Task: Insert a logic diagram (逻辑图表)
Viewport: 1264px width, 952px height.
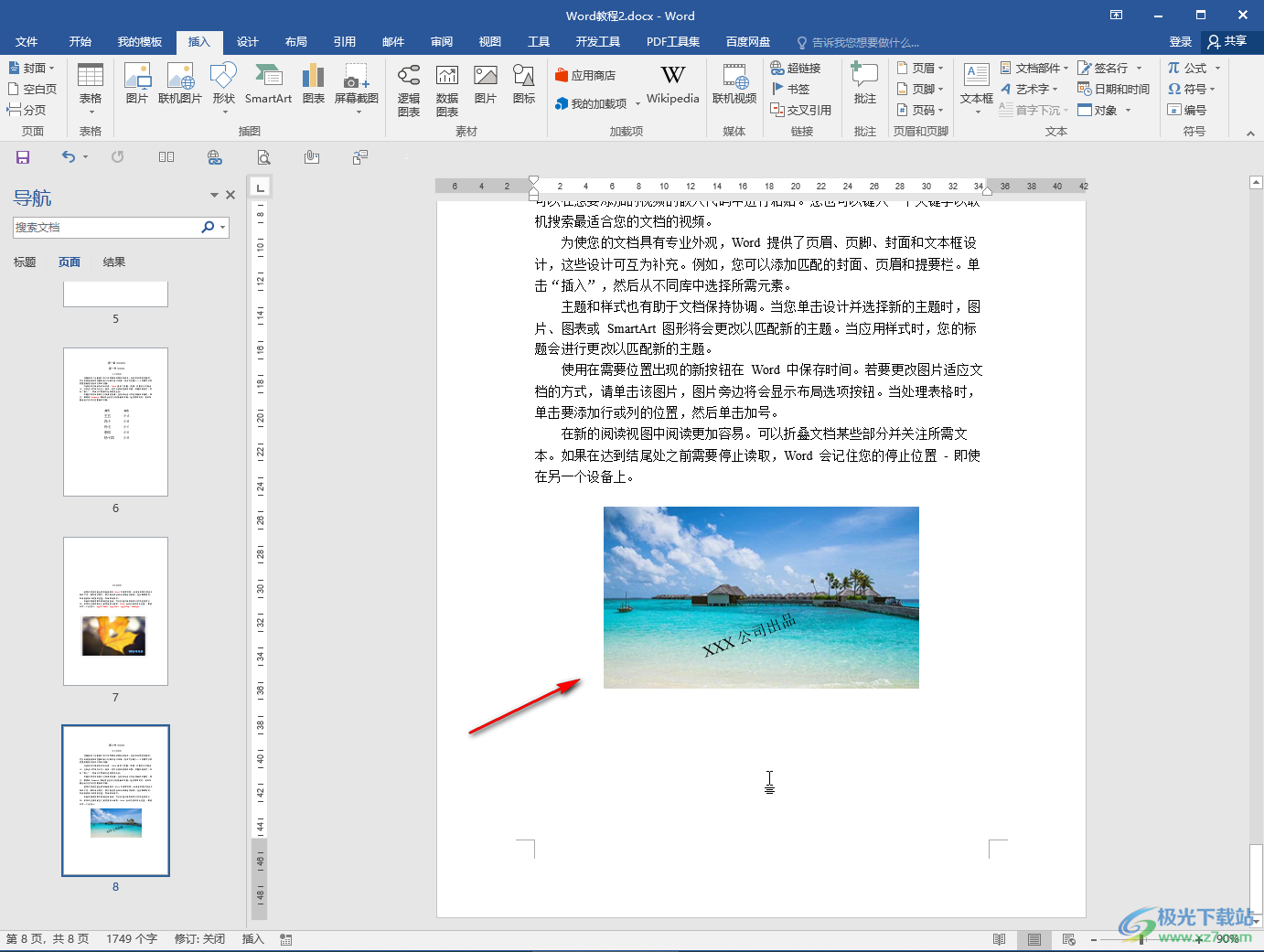Action: pos(409,91)
